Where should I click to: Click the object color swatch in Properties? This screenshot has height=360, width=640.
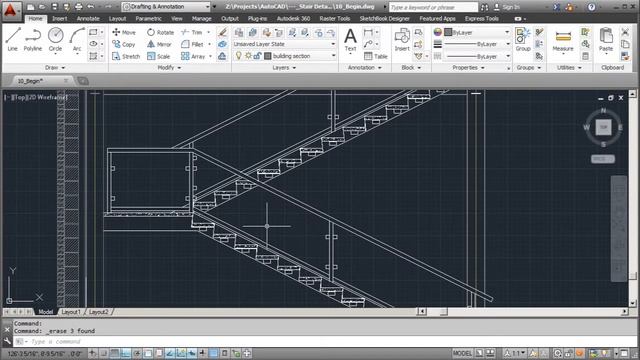coord(448,32)
